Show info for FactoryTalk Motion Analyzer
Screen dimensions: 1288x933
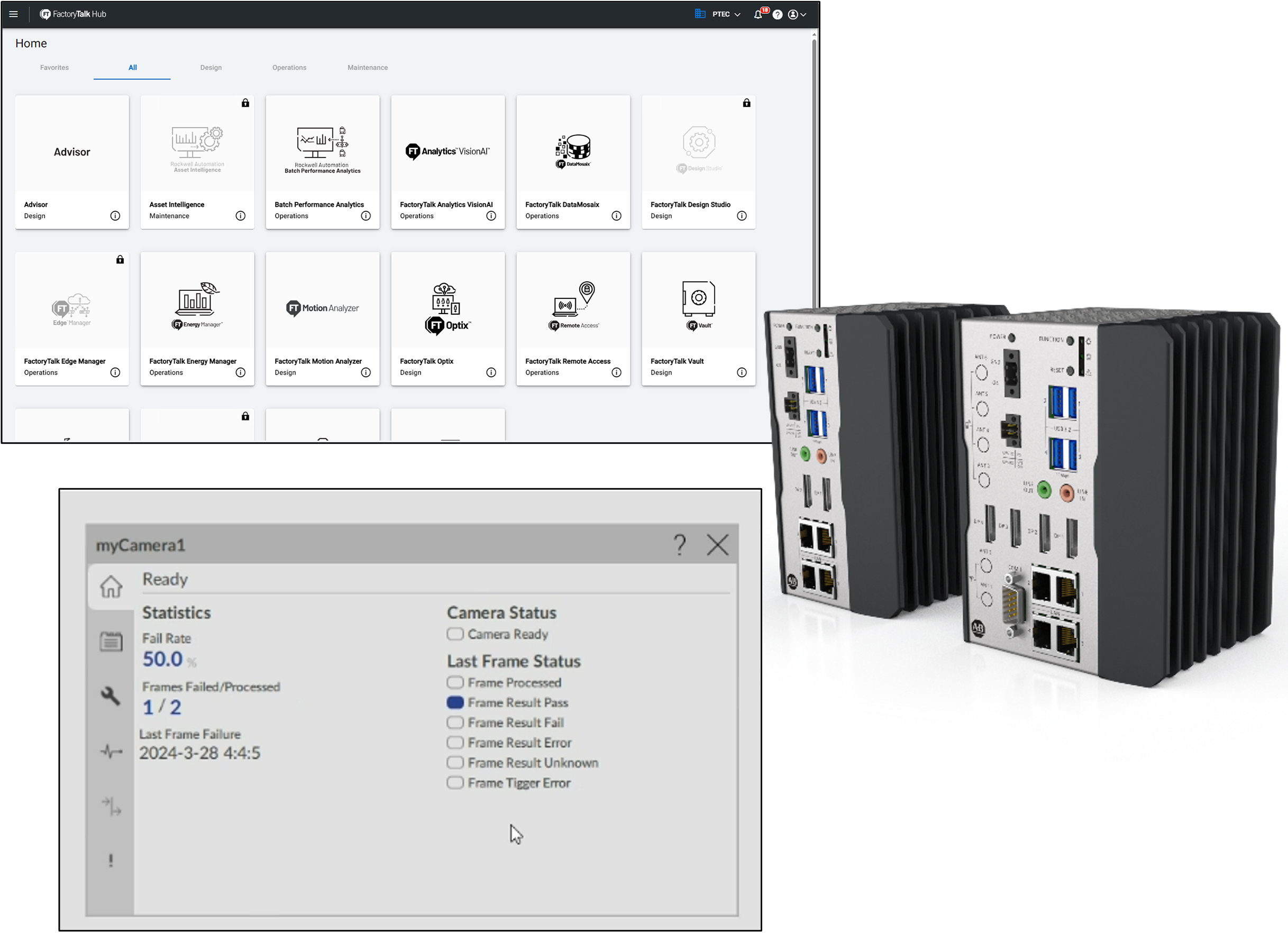click(x=366, y=372)
